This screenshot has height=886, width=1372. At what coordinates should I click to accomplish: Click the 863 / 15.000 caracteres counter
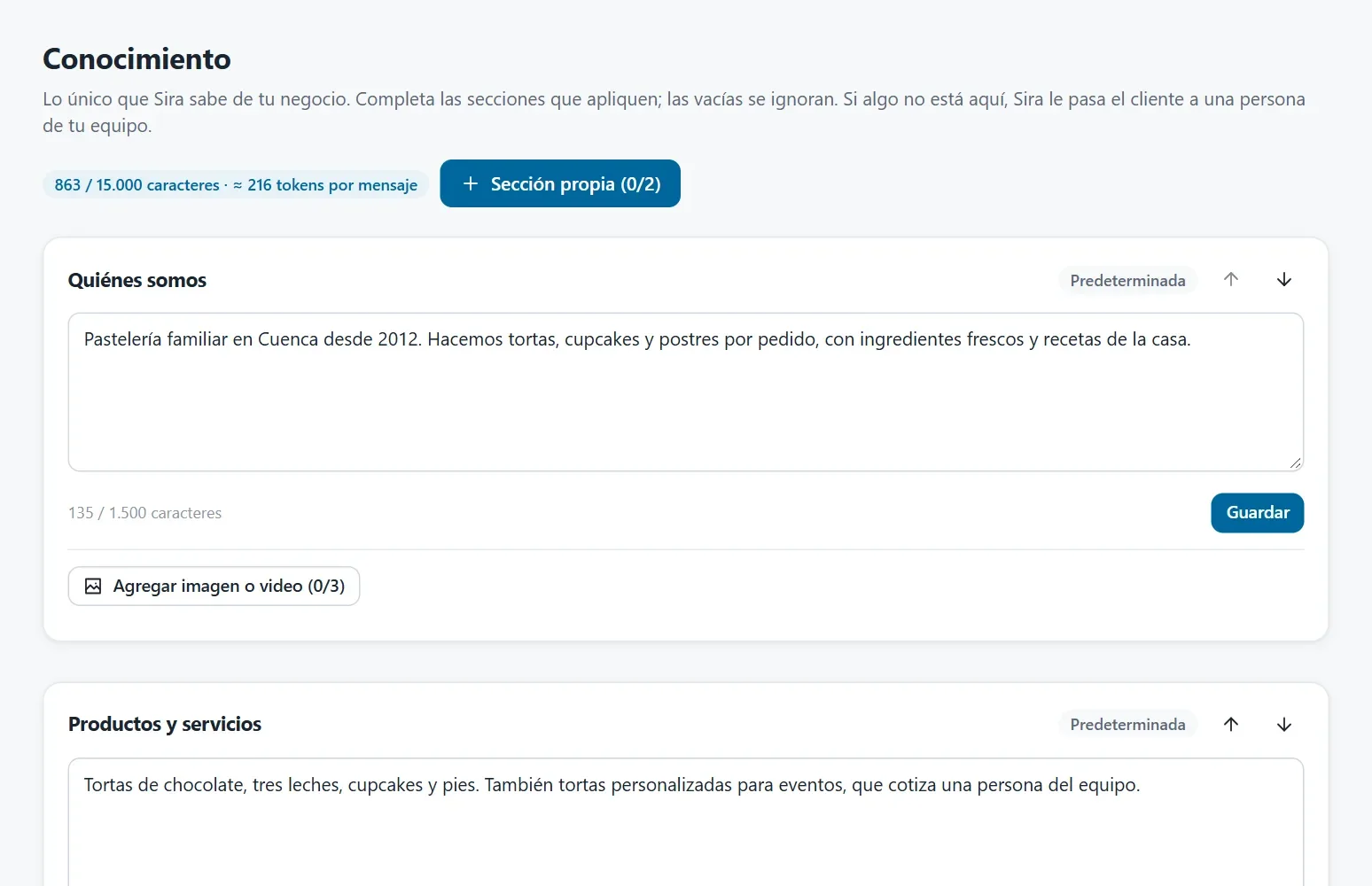[236, 184]
